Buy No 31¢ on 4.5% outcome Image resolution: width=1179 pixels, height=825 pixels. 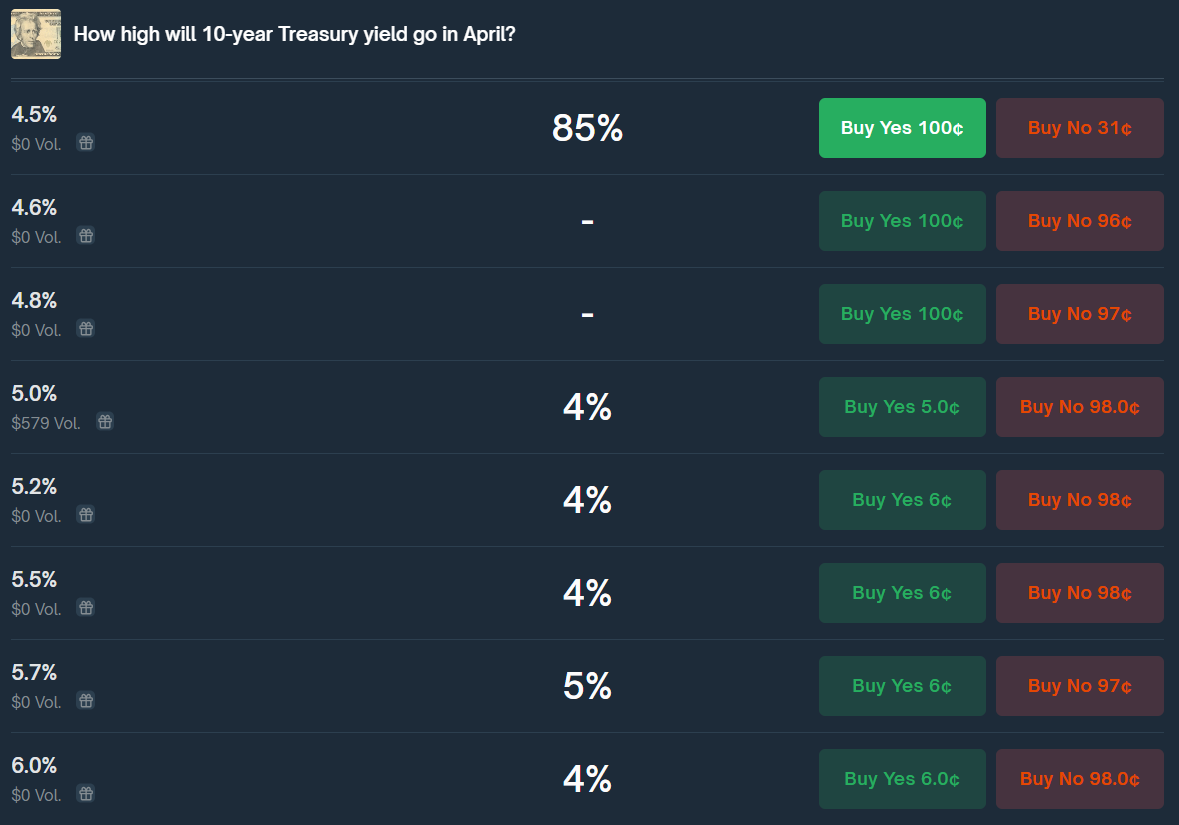(x=1080, y=128)
